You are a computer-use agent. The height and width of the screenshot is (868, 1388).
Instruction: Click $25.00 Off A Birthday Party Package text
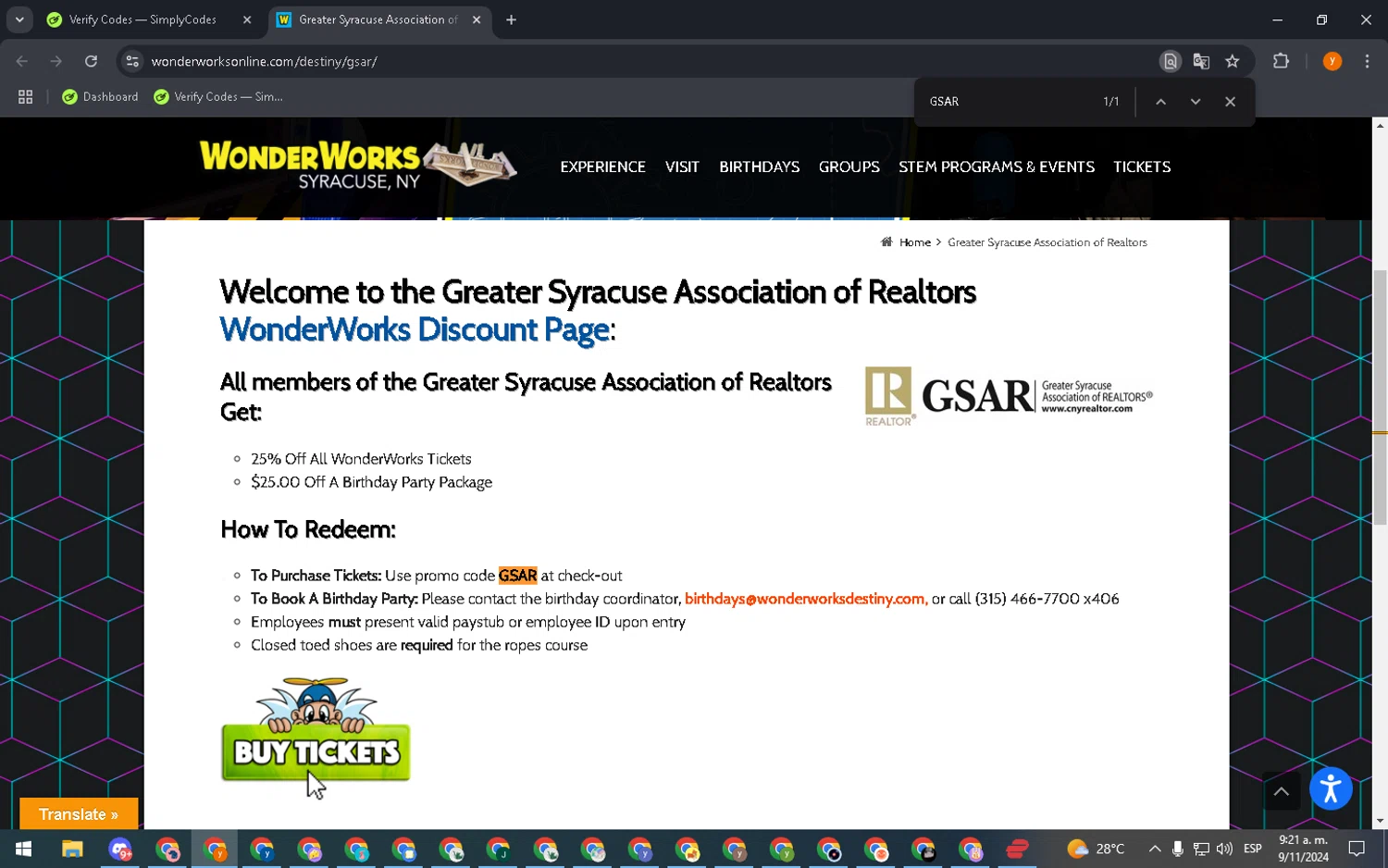[371, 482]
